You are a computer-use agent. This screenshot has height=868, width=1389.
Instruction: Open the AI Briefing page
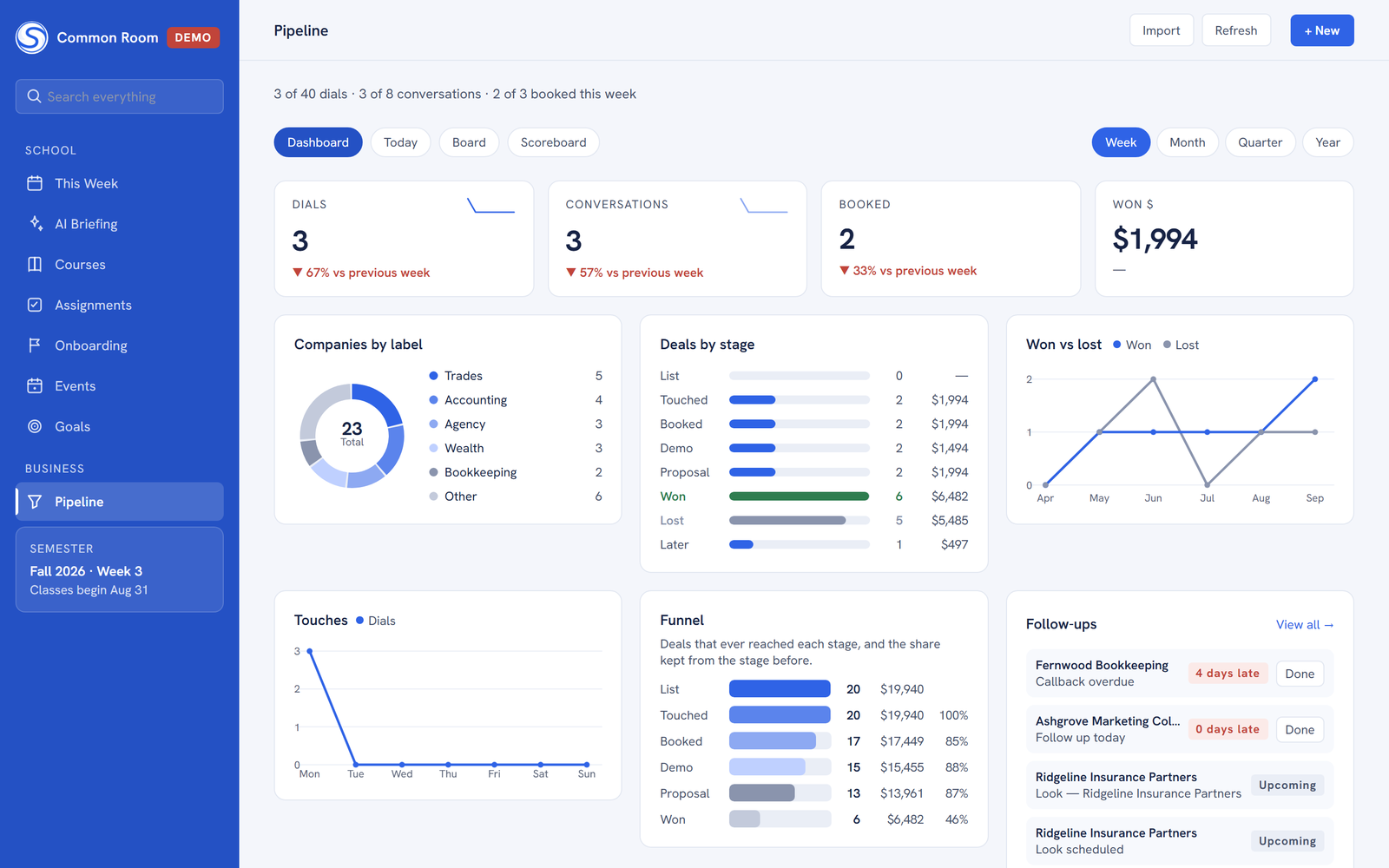coord(120,224)
